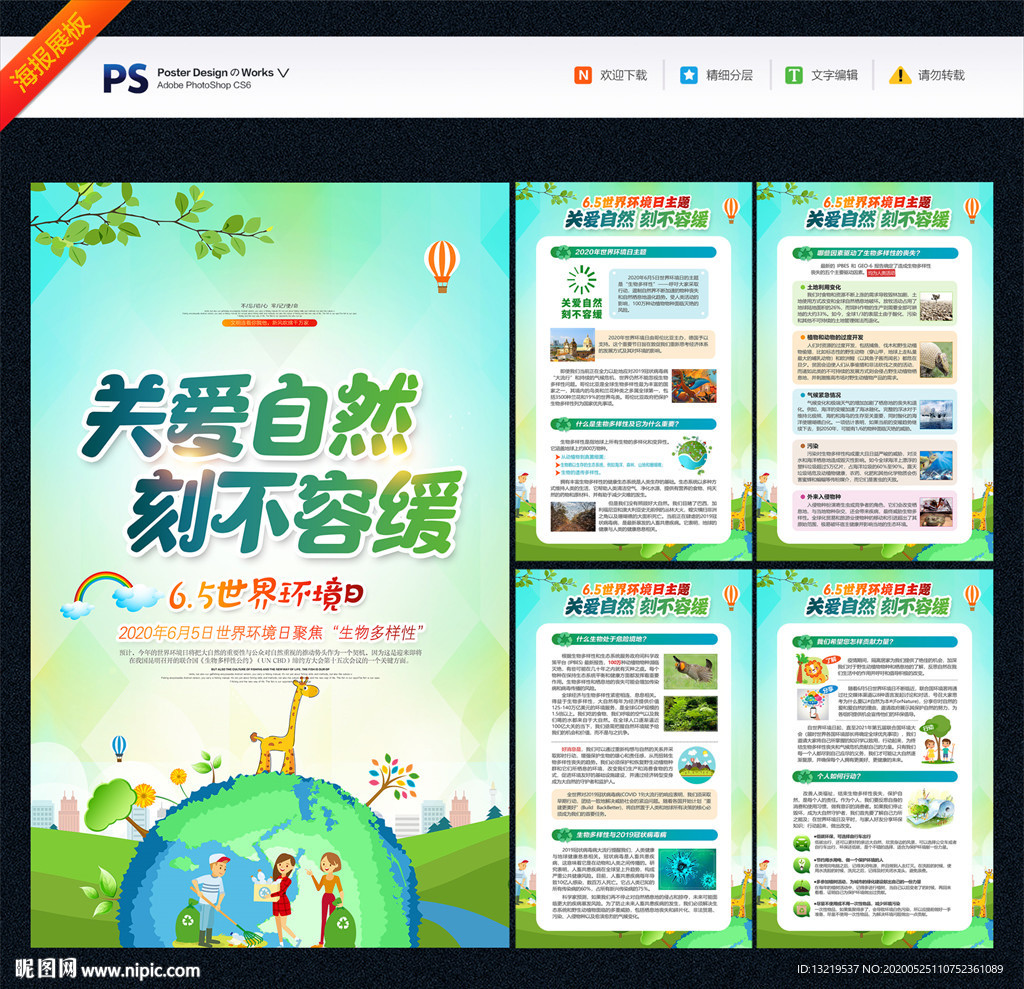
Task: Select the 我们希望您怎样贡献力量 panel thumbnail
Action: click(874, 758)
